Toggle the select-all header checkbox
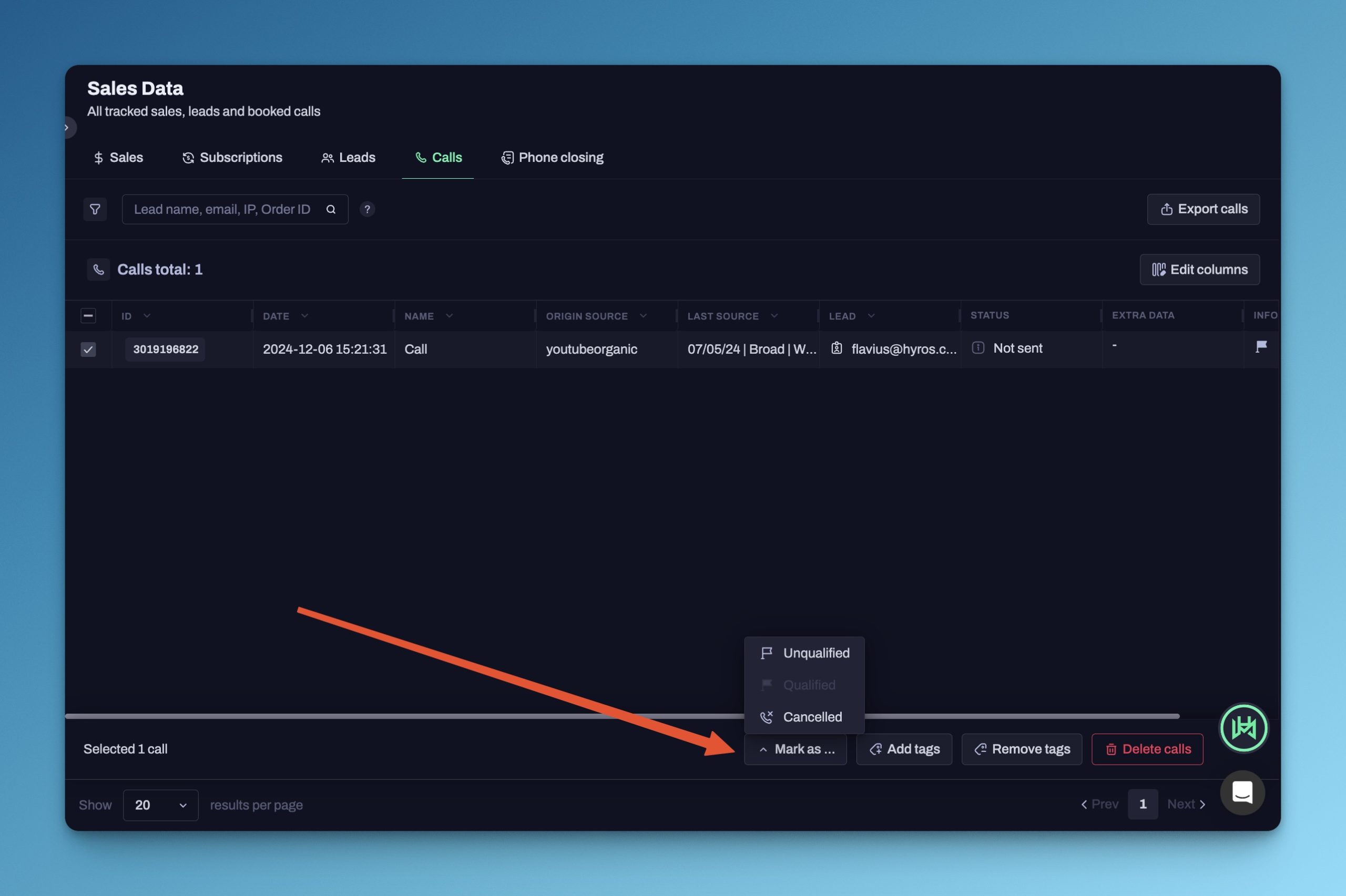This screenshot has width=1346, height=896. click(x=88, y=316)
